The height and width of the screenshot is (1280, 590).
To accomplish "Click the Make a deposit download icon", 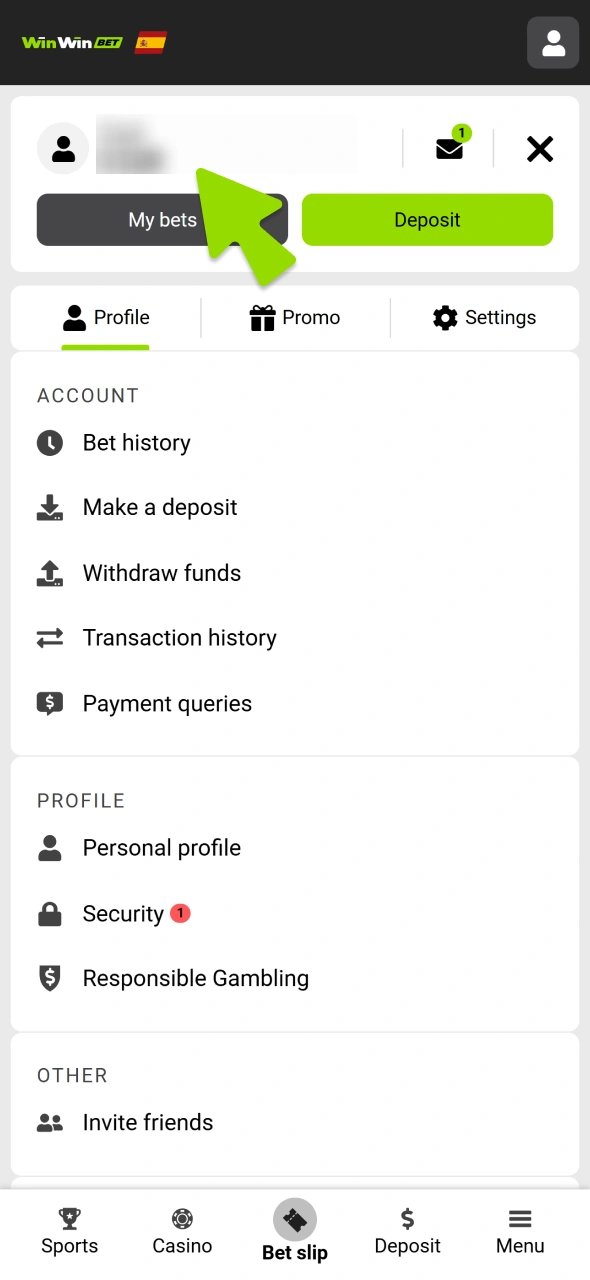I will [50, 508].
